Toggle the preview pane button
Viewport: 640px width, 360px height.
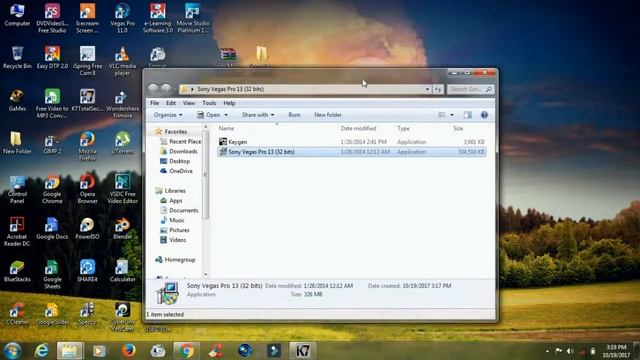(468, 115)
